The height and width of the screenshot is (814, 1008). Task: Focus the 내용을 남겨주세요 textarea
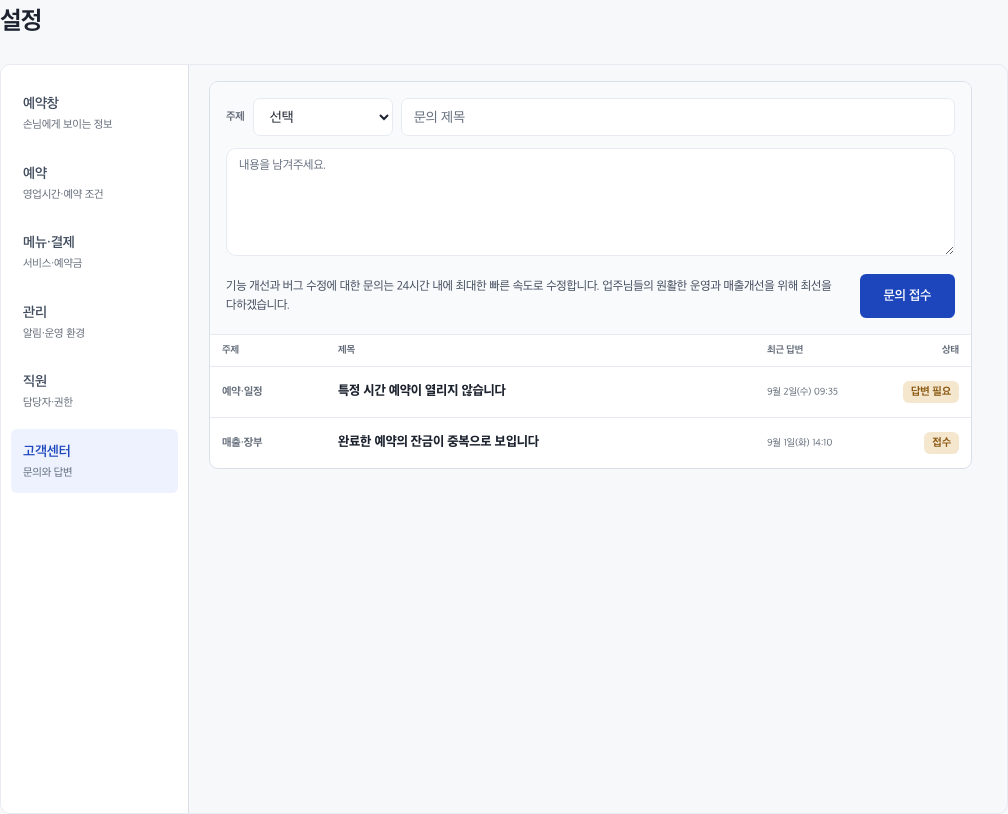(x=590, y=202)
